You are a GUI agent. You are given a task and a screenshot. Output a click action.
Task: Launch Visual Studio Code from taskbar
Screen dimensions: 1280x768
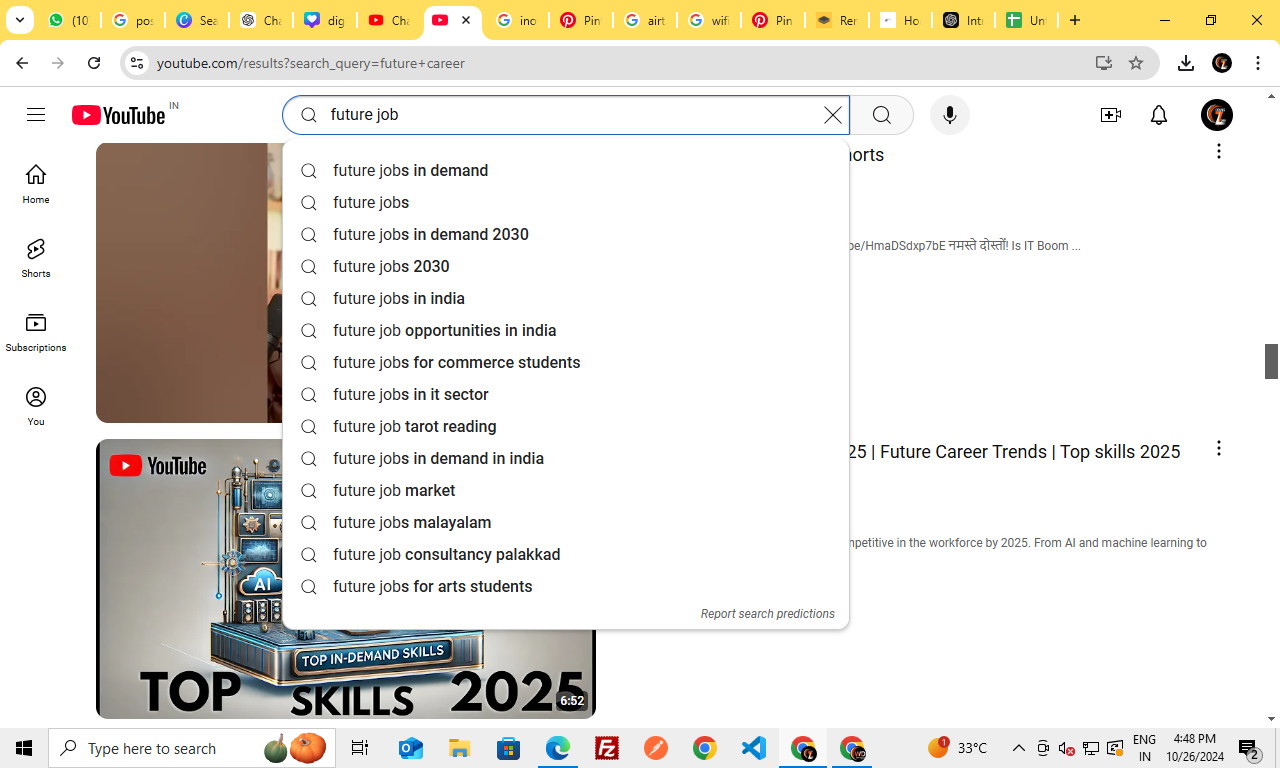point(754,748)
